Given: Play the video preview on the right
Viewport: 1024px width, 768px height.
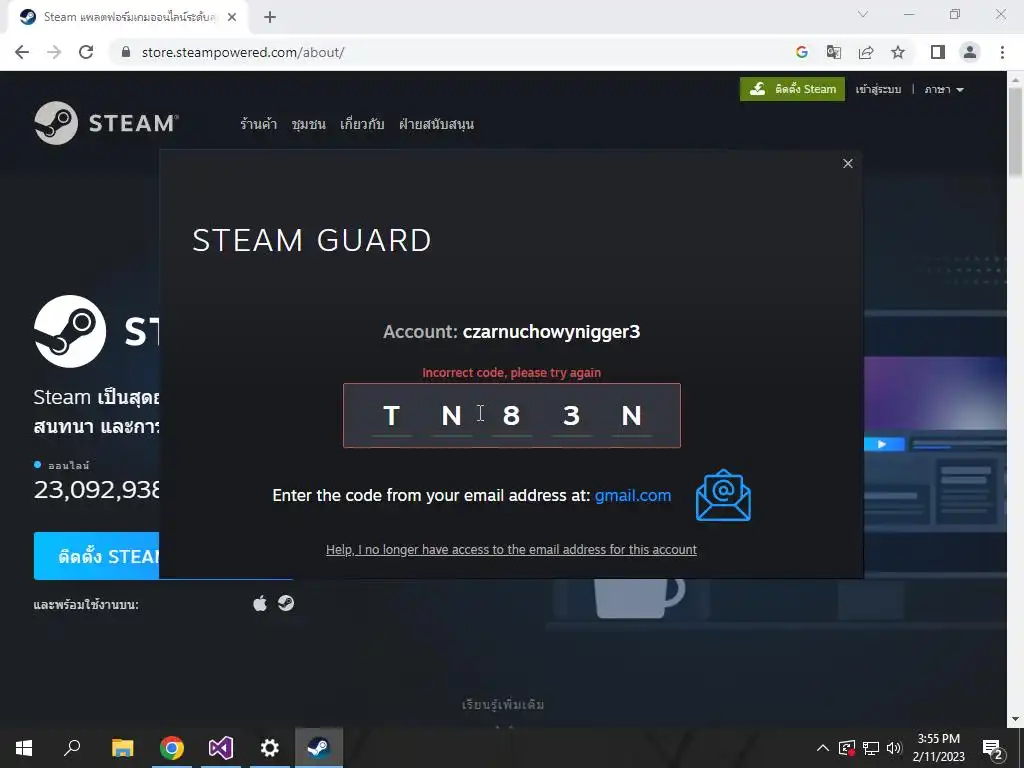Looking at the screenshot, I should pyautogui.click(x=882, y=444).
